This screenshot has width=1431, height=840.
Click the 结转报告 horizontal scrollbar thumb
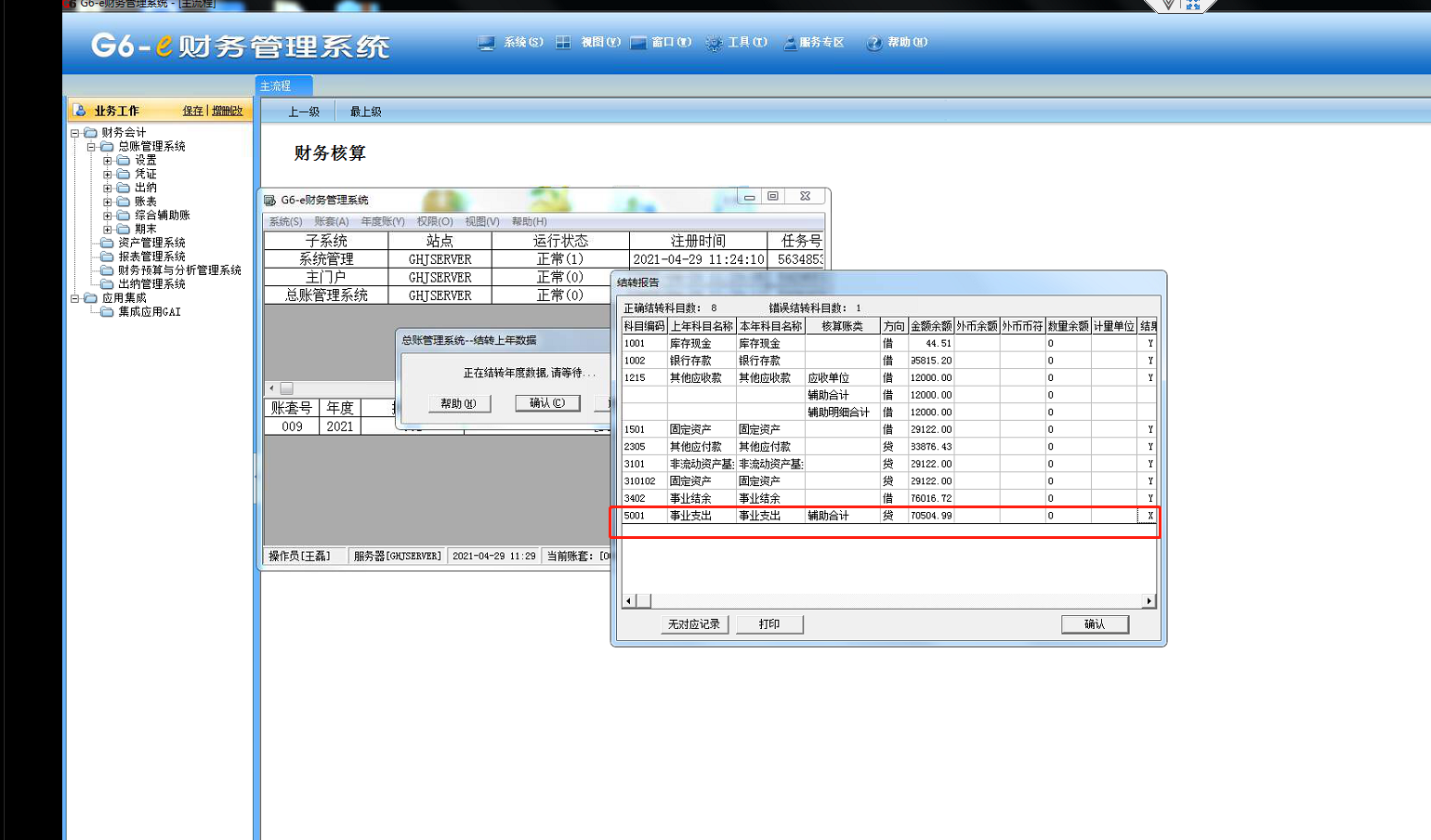[x=643, y=601]
